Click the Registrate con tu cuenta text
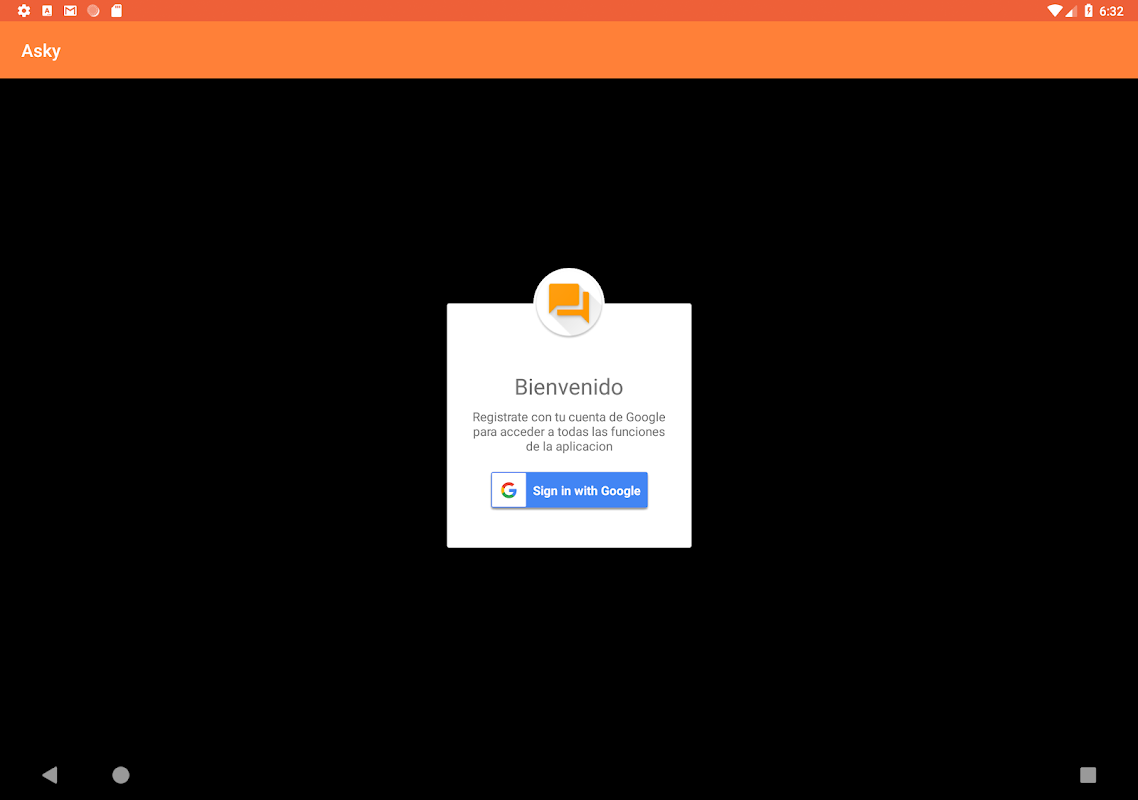The image size is (1138, 800). 569,432
